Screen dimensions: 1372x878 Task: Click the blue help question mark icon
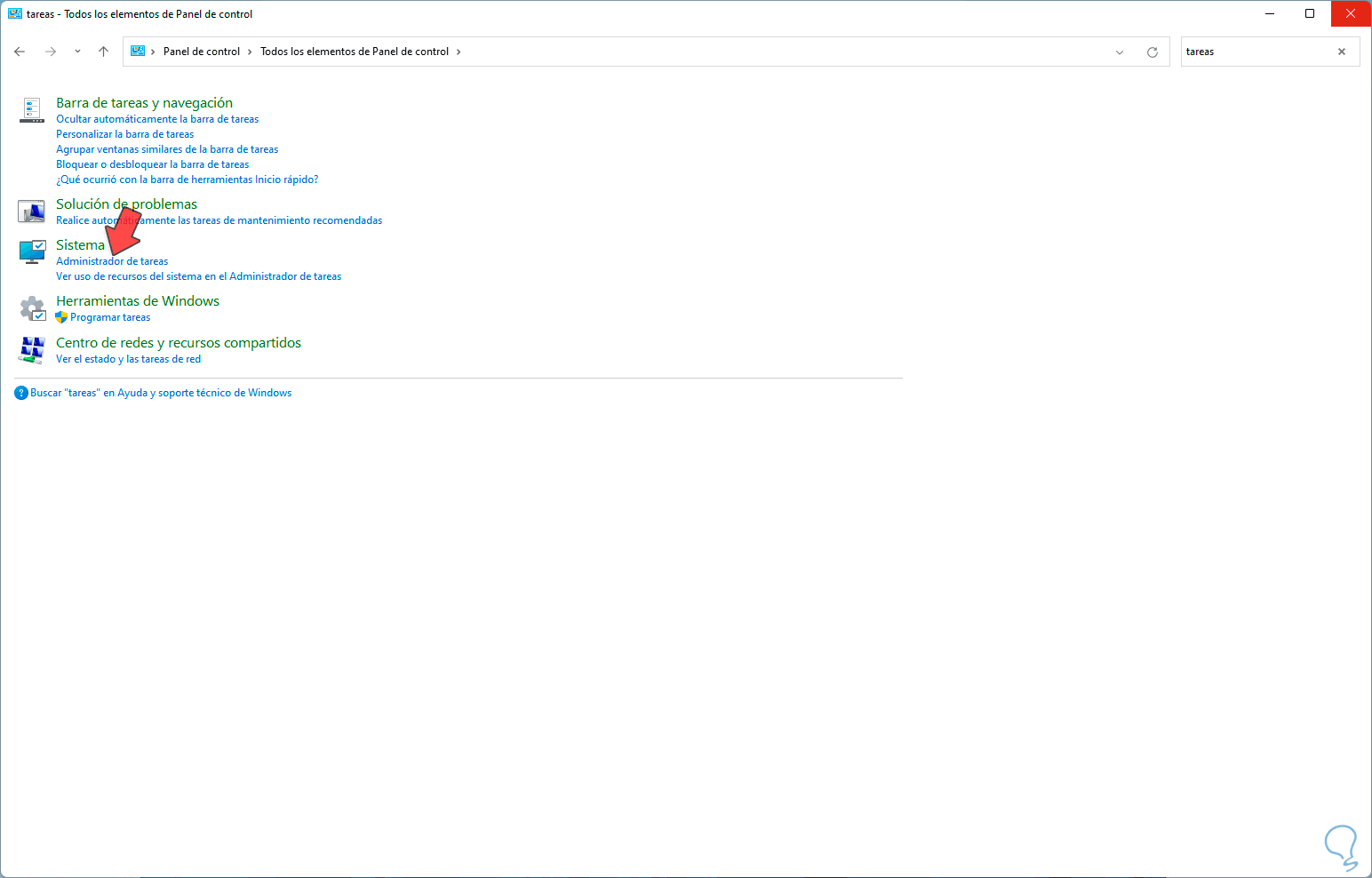click(21, 393)
